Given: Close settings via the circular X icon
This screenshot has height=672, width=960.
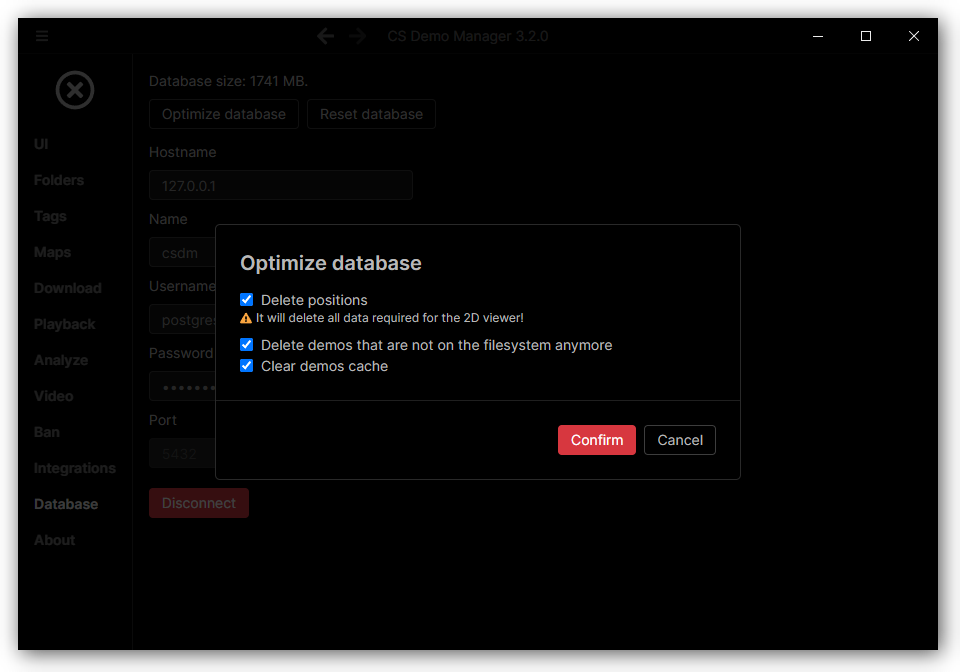Looking at the screenshot, I should (75, 90).
